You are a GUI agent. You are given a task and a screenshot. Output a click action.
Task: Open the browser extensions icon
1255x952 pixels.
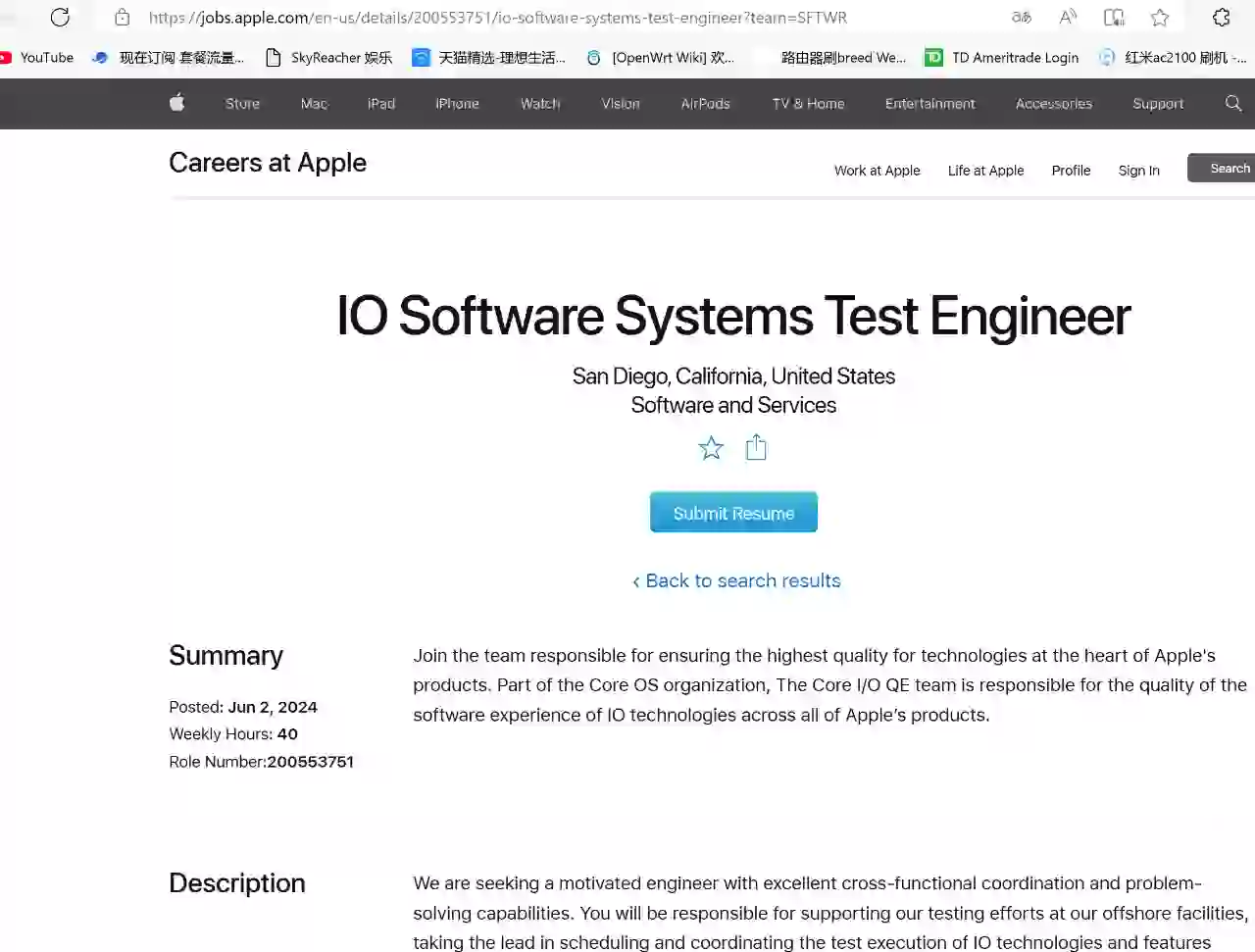pos(1221,17)
